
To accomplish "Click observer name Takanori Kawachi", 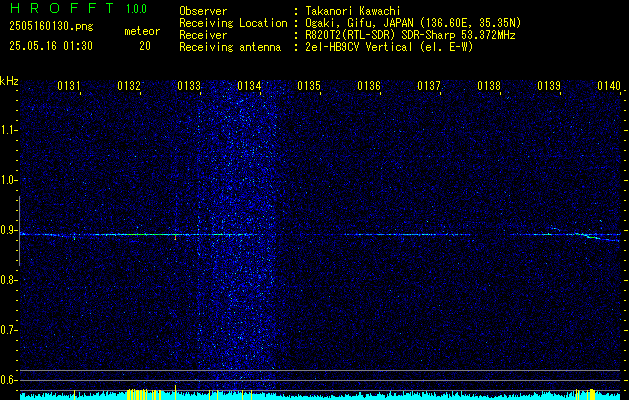I will pos(353,11).
